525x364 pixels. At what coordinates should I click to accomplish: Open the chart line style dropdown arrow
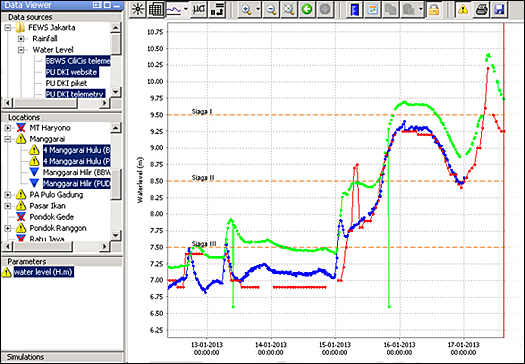pos(186,9)
